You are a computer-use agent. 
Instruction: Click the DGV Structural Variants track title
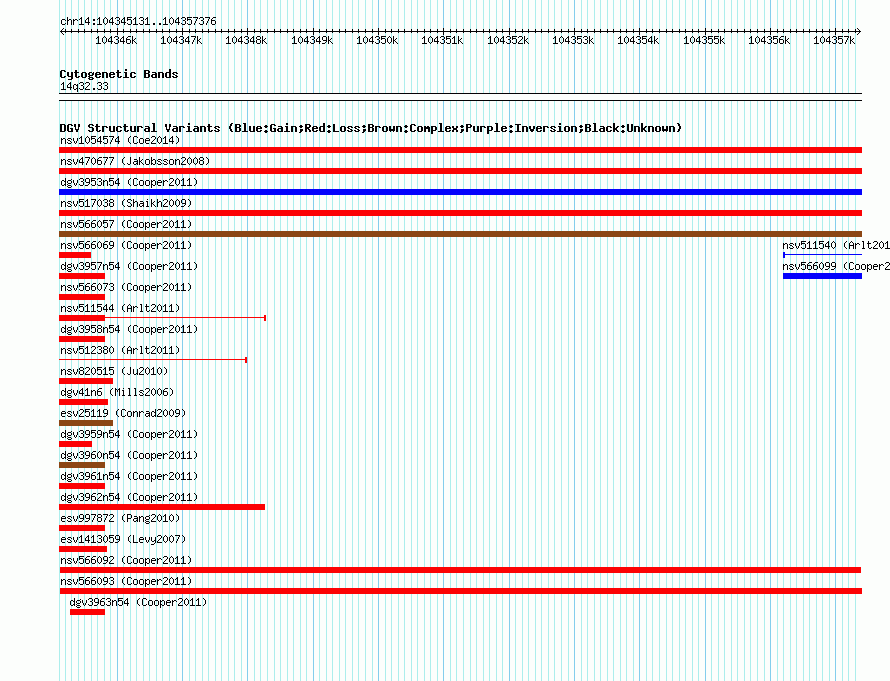coord(370,128)
